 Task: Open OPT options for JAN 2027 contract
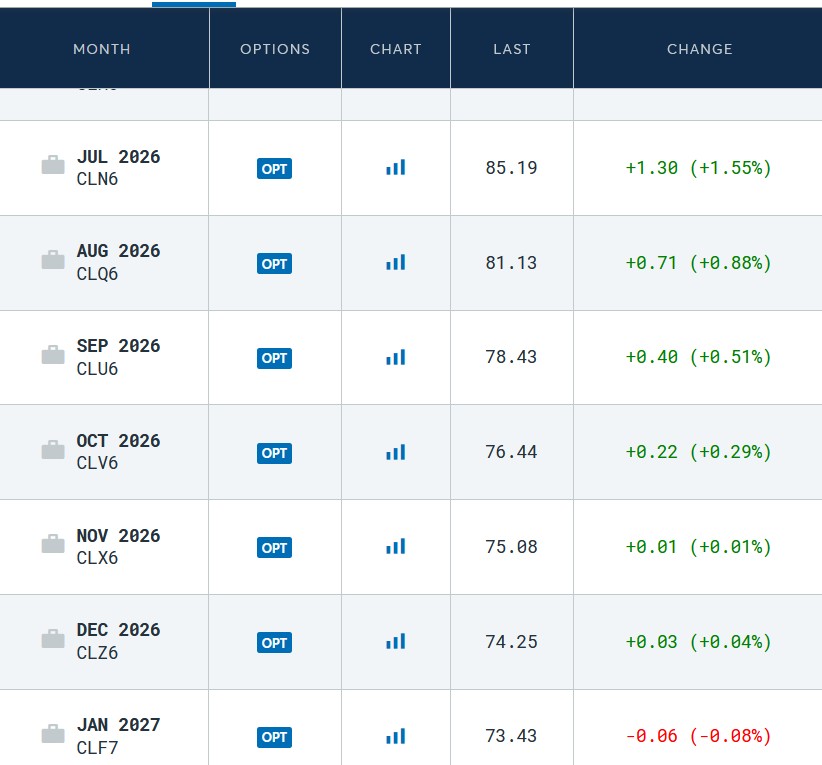pos(274,737)
